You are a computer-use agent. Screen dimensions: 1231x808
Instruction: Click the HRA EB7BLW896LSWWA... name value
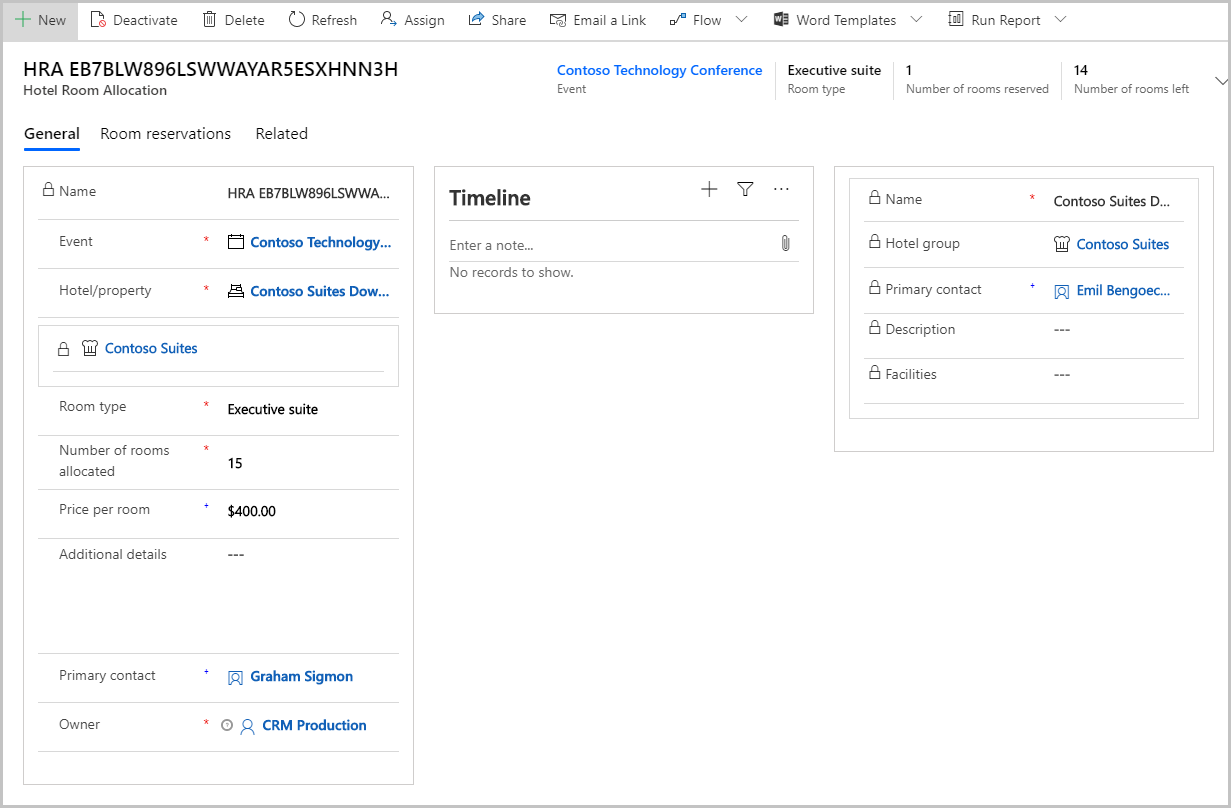click(309, 193)
